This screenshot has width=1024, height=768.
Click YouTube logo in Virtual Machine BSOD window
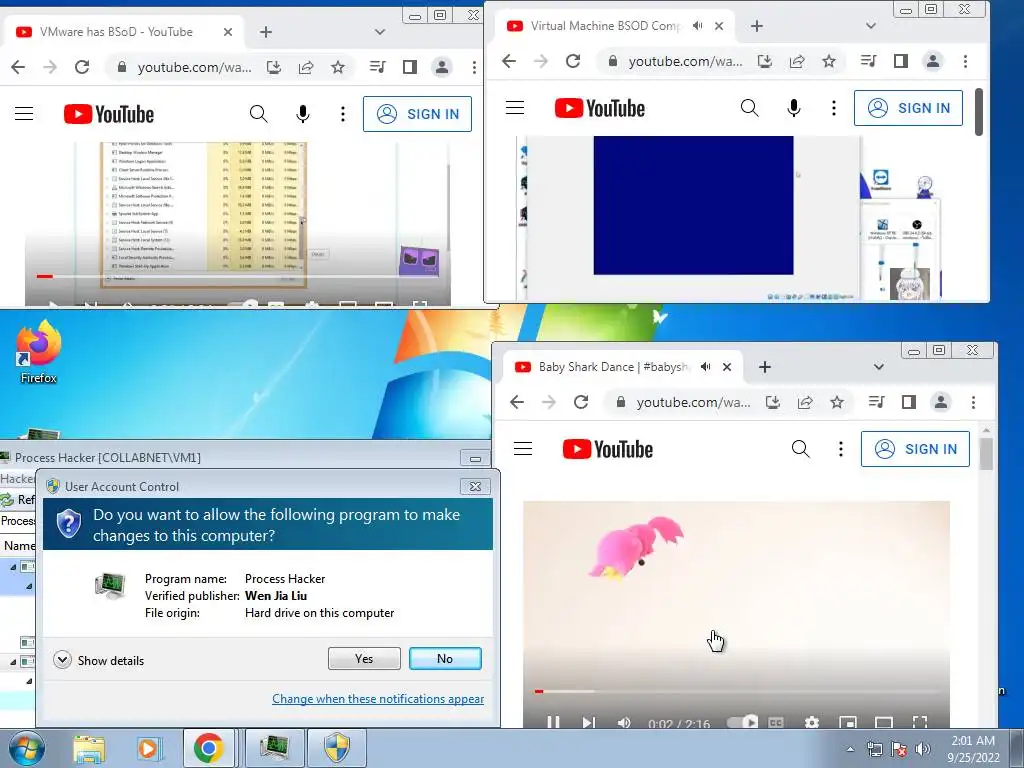(600, 108)
